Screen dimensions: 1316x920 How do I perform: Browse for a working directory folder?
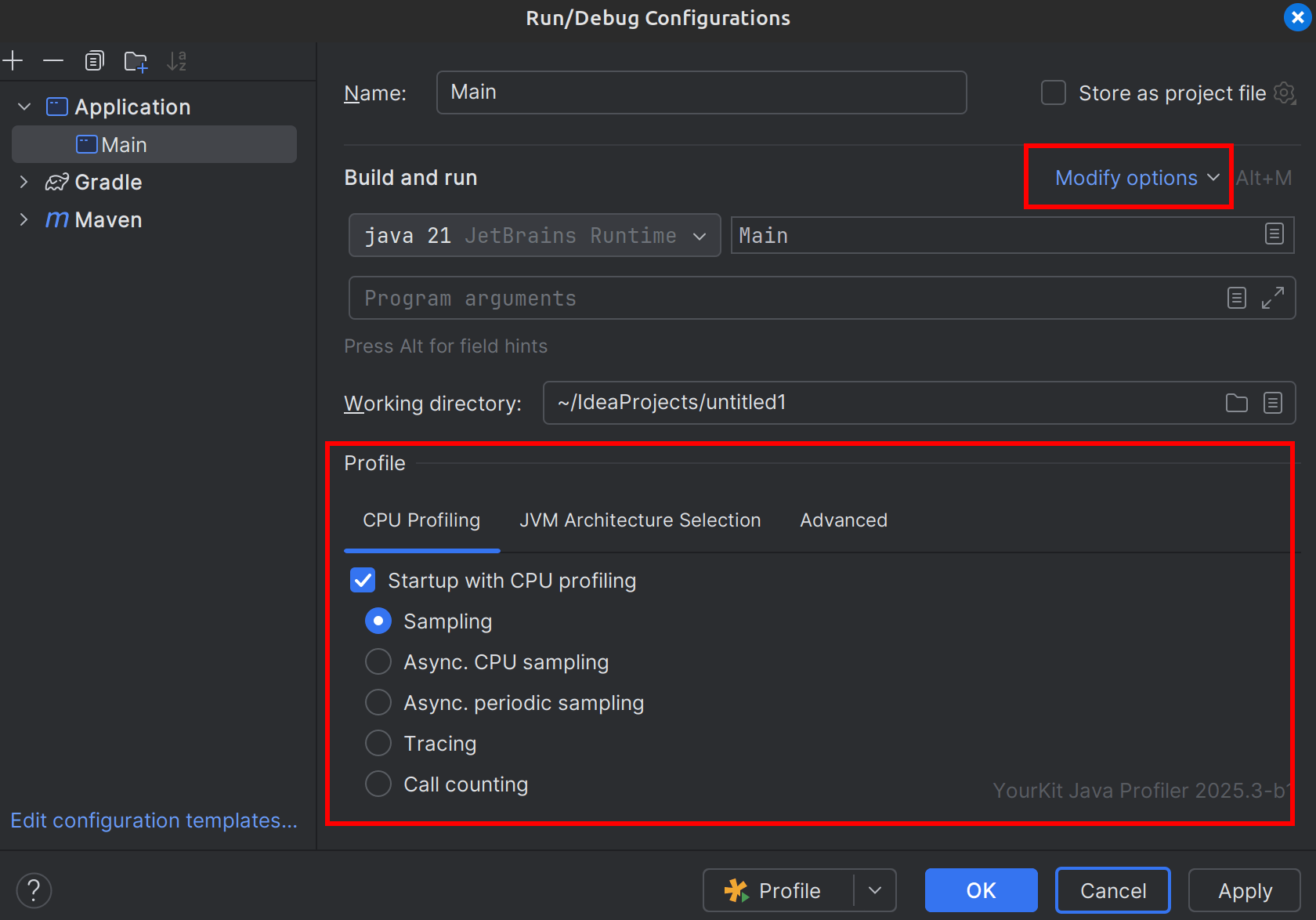coord(1237,403)
